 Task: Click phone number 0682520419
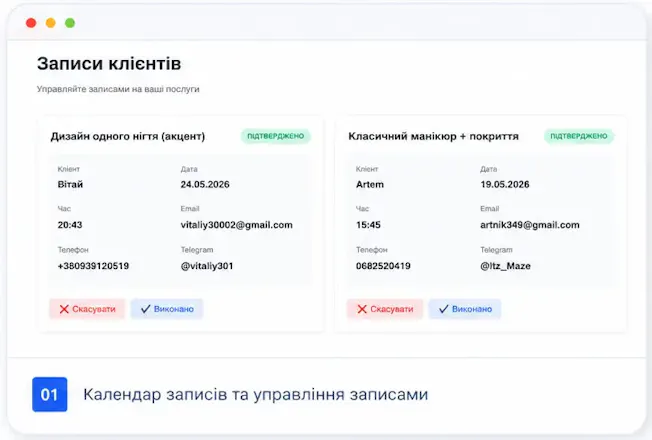point(383,266)
